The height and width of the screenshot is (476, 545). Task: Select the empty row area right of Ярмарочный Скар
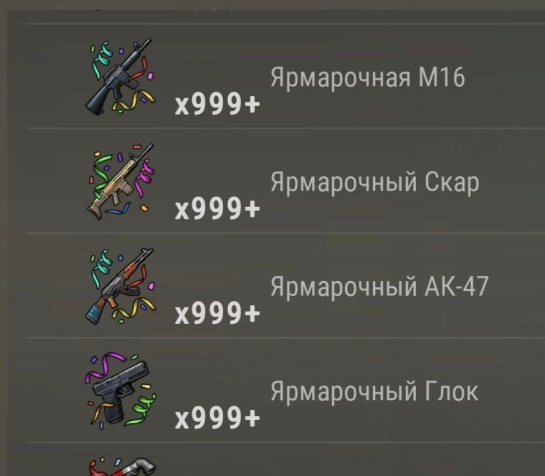[512, 181]
